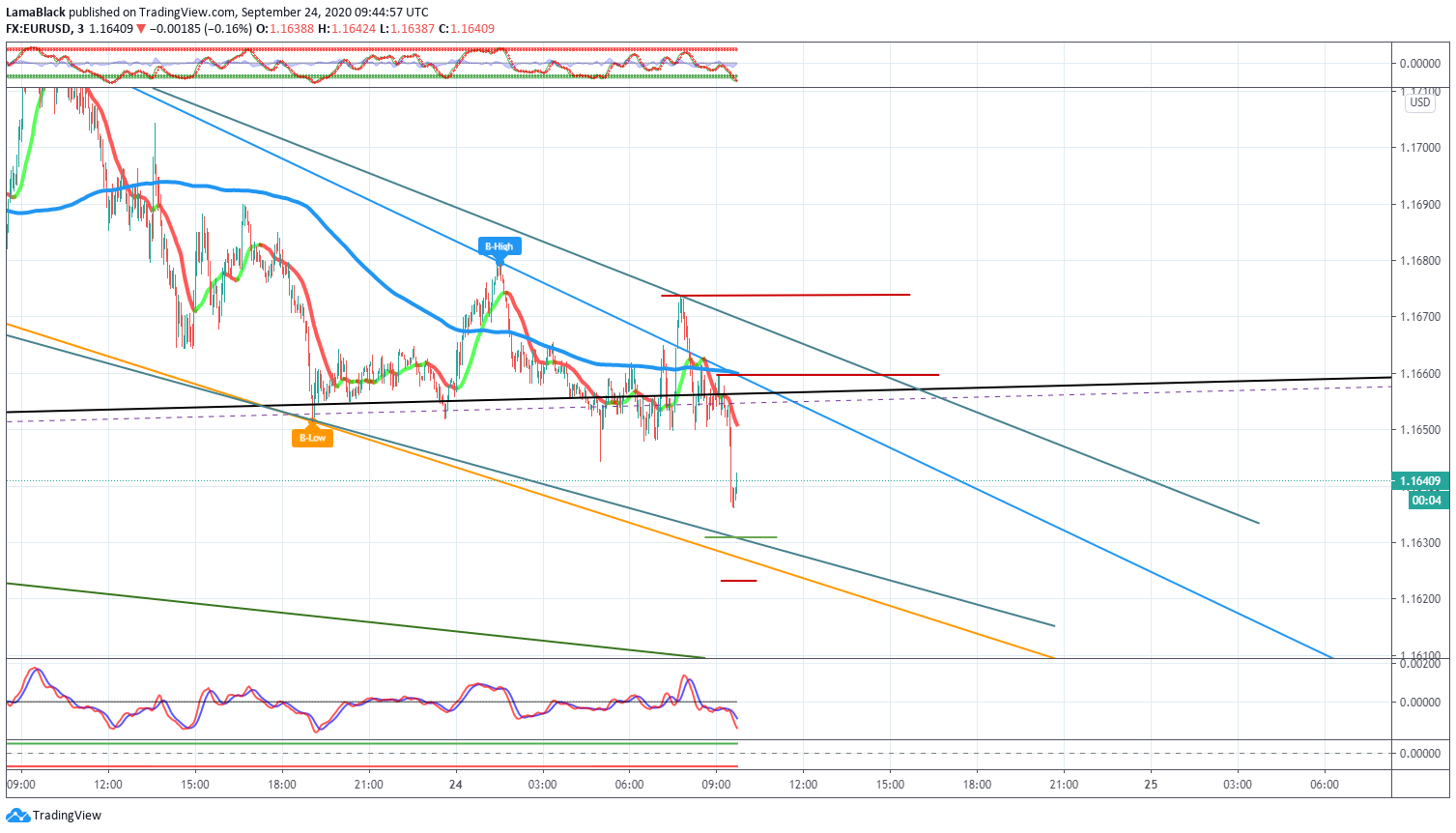Click the low value L:1.16387
This screenshot has height=833, width=1456.
click(x=406, y=29)
